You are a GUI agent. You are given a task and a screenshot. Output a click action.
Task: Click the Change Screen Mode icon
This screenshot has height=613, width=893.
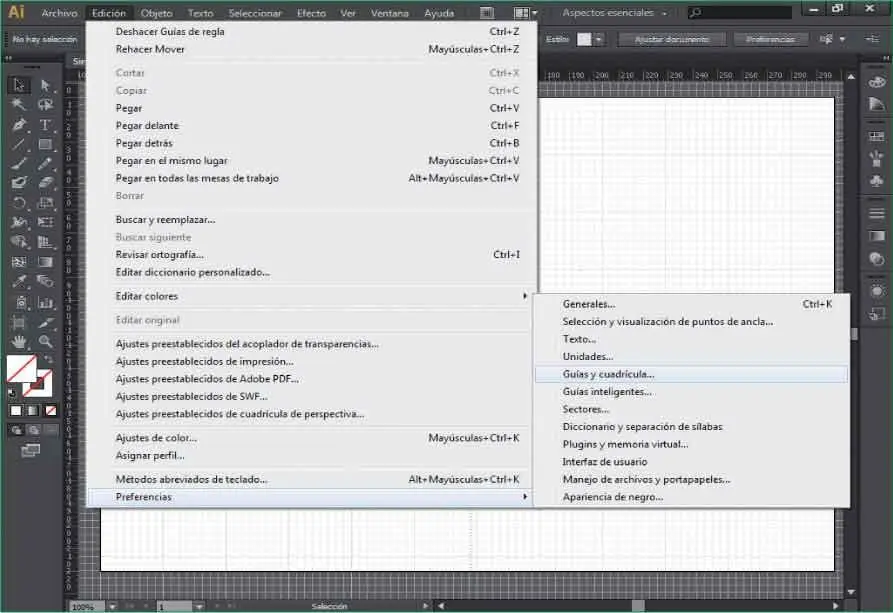30,451
